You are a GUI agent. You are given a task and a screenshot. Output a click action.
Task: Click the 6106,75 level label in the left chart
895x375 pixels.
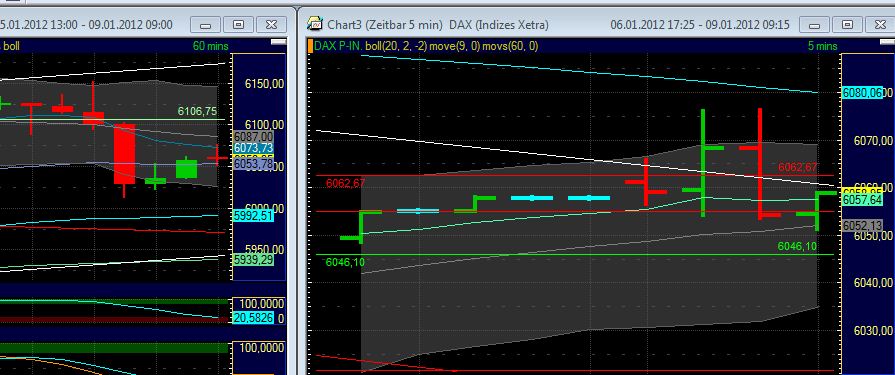[197, 111]
